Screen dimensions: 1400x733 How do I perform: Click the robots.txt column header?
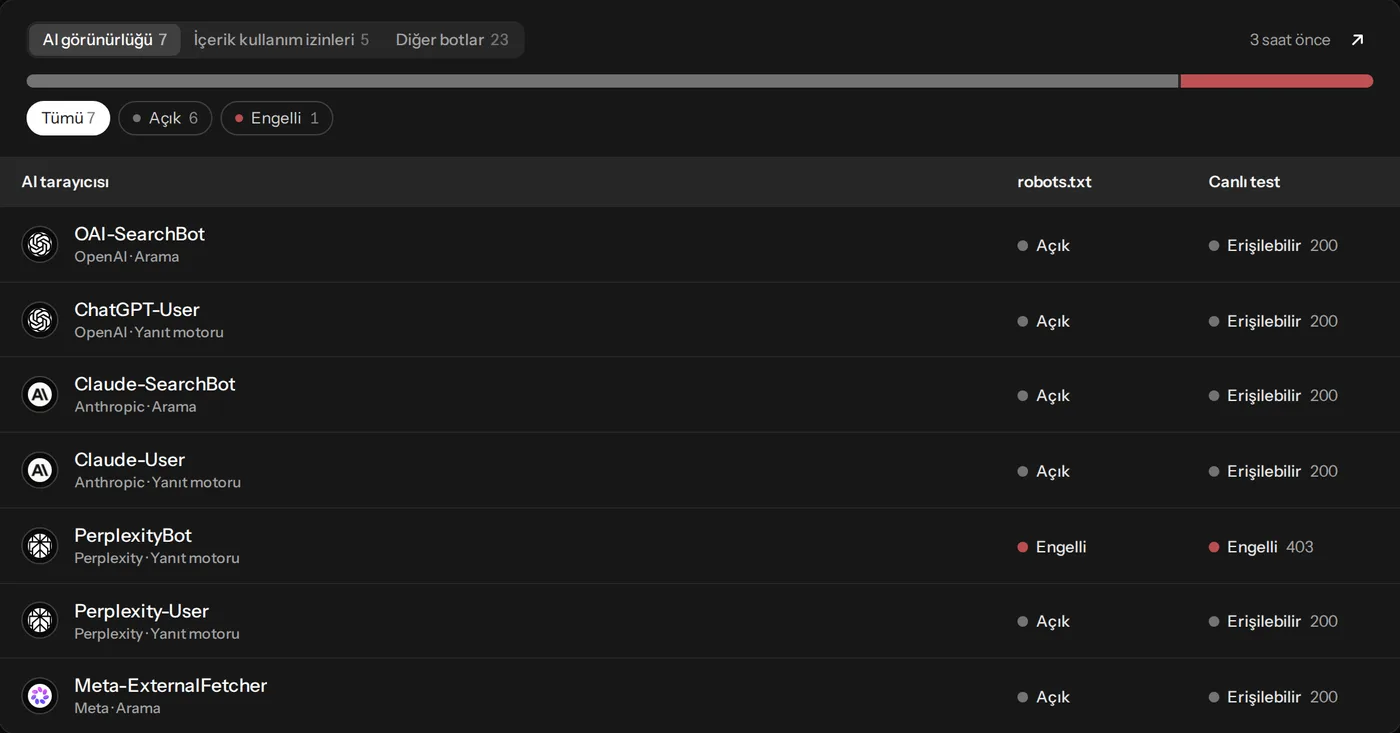(x=1054, y=182)
